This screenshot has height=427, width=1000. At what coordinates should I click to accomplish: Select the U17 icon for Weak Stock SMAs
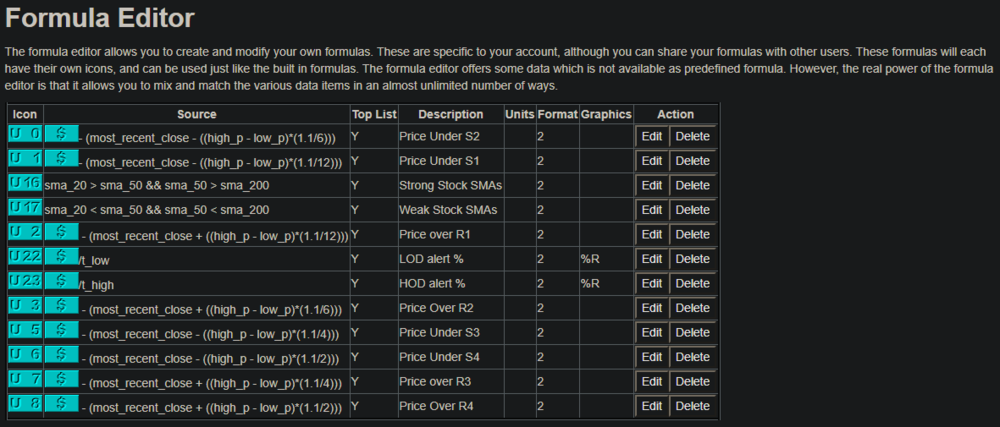pos(25,207)
